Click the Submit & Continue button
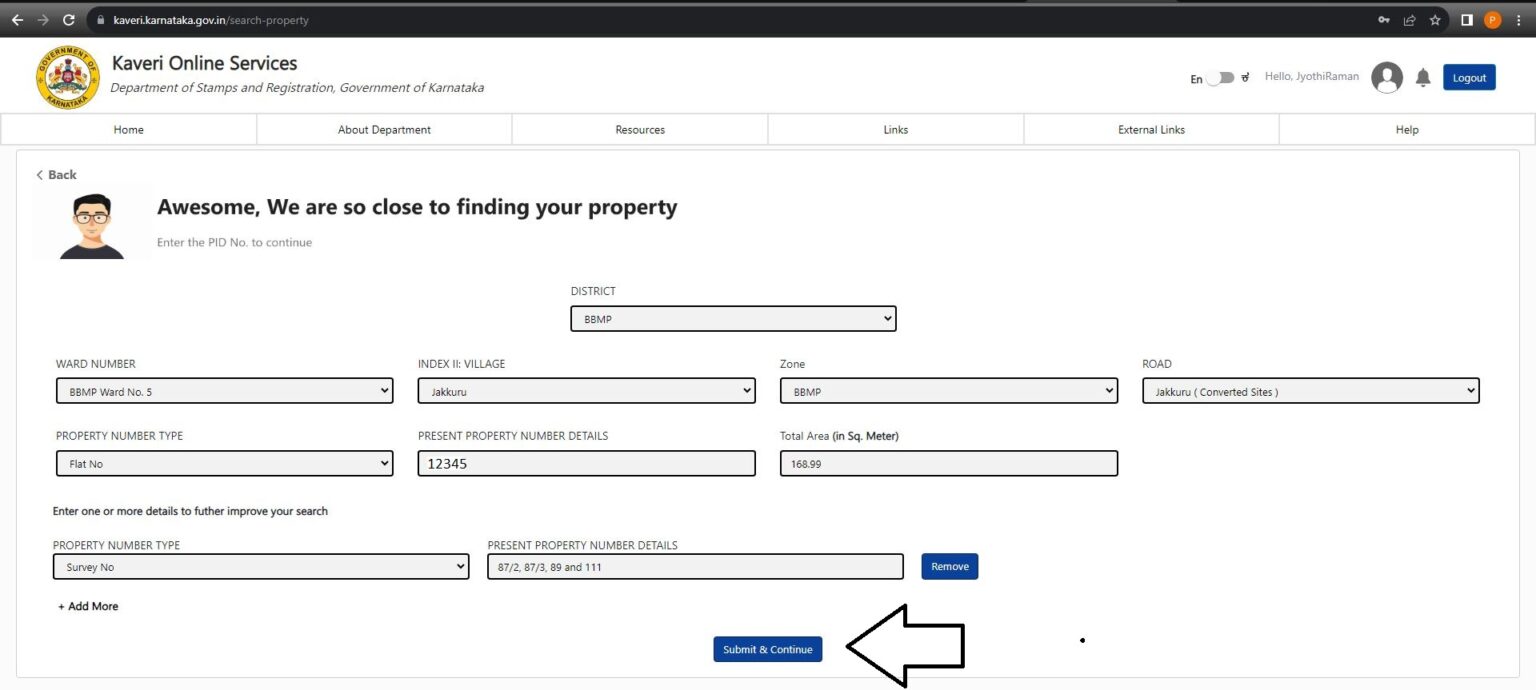The image size is (1536, 690). click(768, 649)
